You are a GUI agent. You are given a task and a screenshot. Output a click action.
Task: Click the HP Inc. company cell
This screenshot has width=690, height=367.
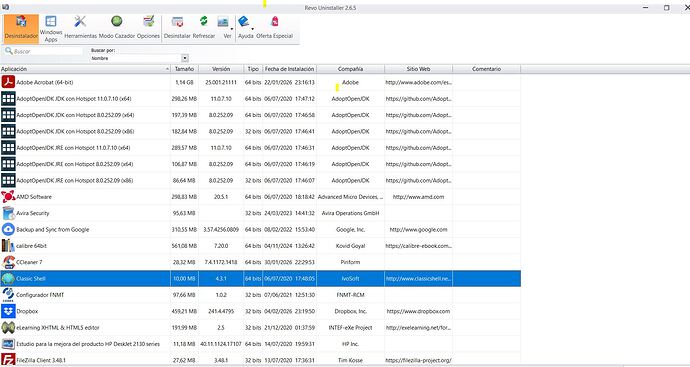[x=350, y=344]
